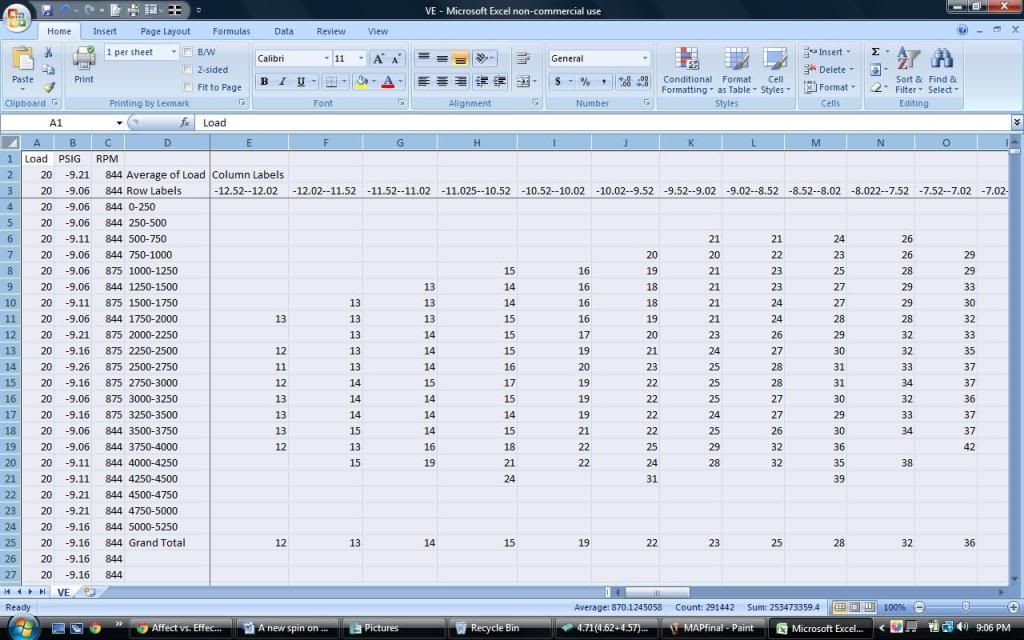Open Microsoft Office Excel Help

coord(962,30)
